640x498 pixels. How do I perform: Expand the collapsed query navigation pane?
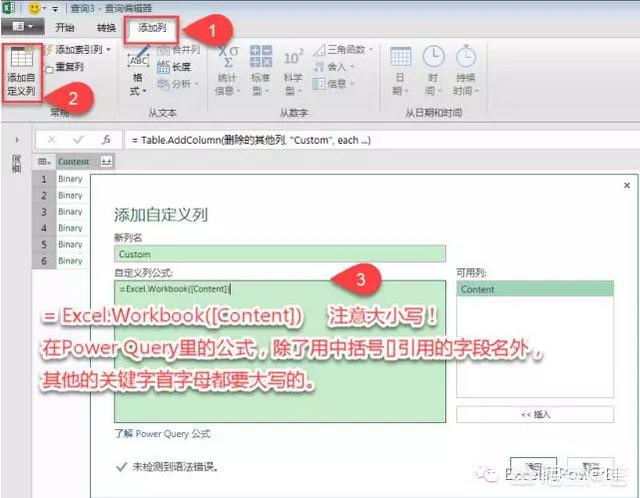click(17, 140)
